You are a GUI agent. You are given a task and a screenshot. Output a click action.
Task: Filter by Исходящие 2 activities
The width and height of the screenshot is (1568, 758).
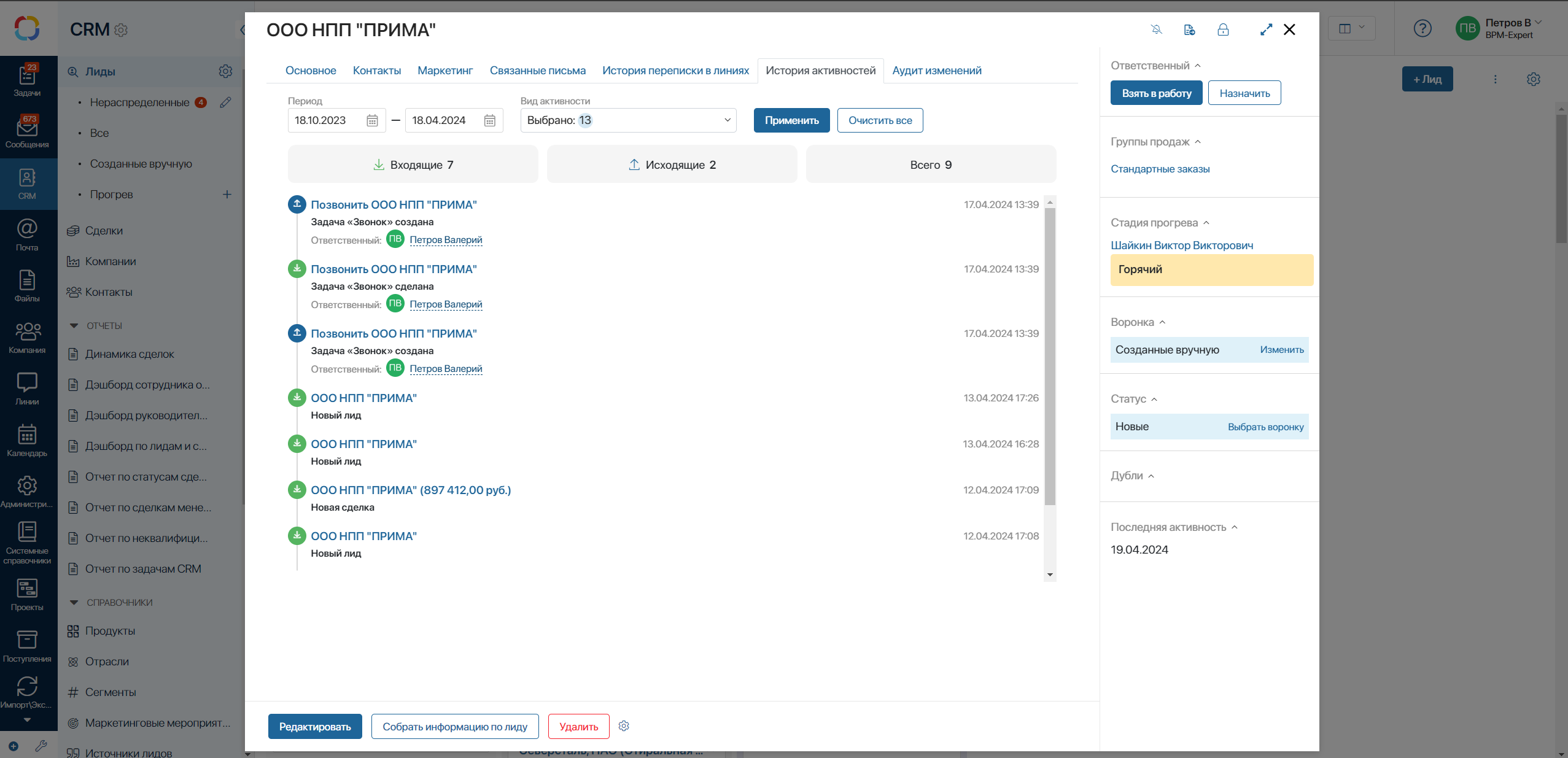pos(672,164)
